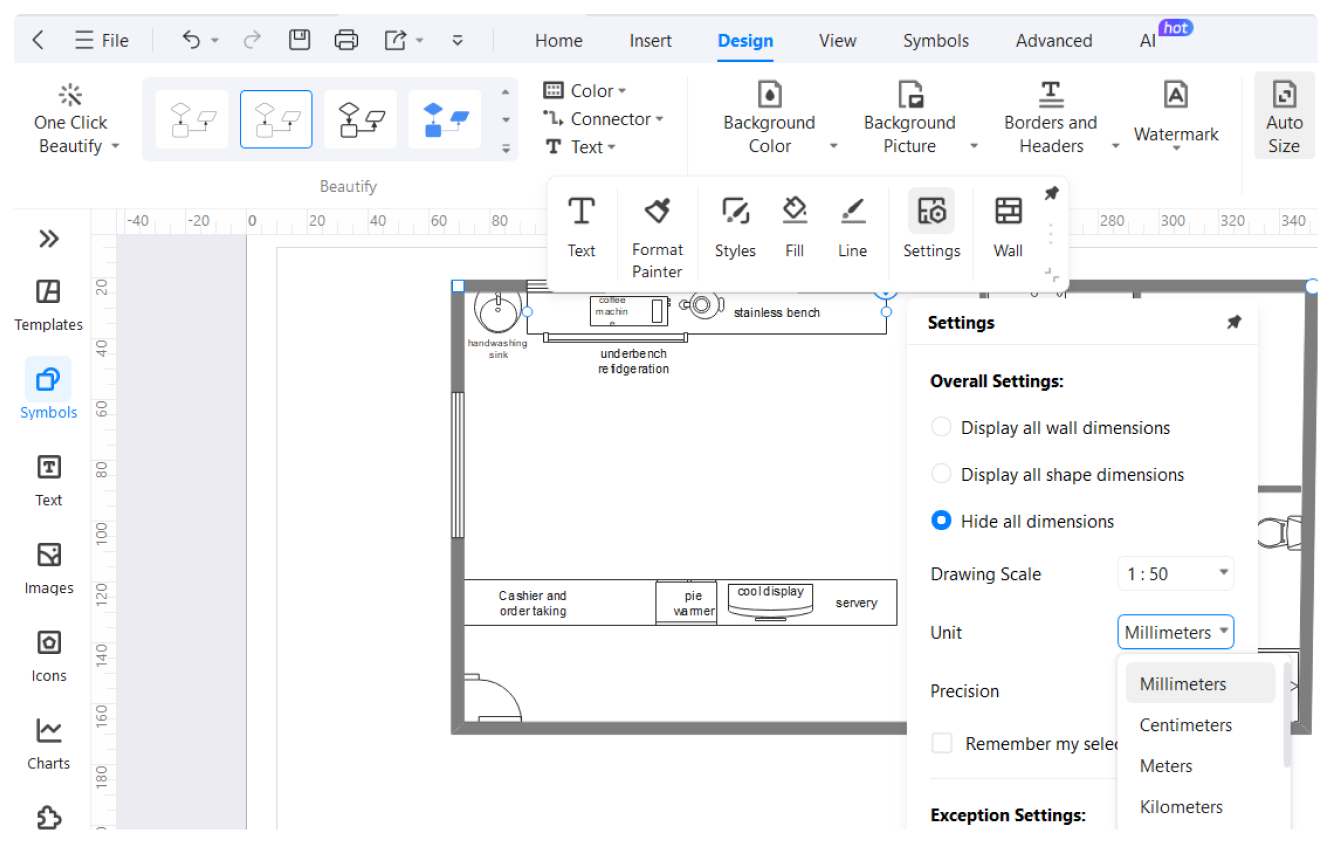Click the Background Color icon
1332x844 pixels.
[770, 95]
